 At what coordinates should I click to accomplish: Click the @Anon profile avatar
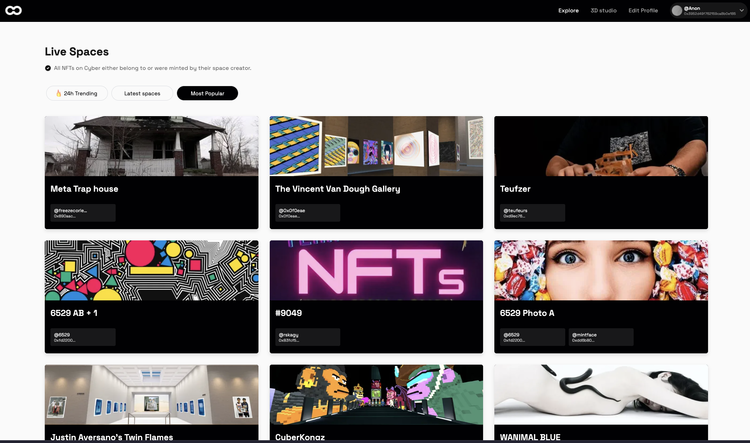point(676,11)
